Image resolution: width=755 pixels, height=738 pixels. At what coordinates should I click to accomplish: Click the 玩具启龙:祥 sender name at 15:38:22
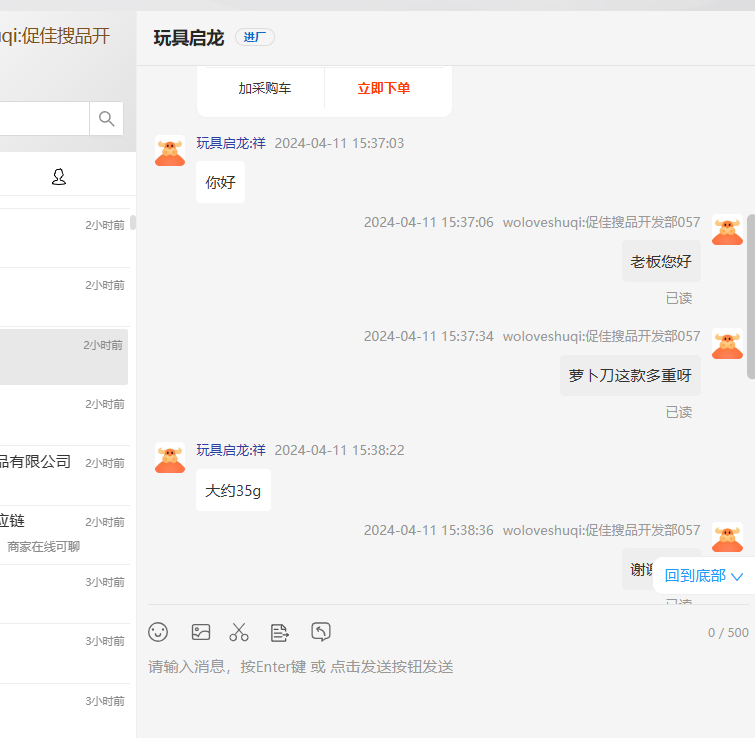point(231,450)
